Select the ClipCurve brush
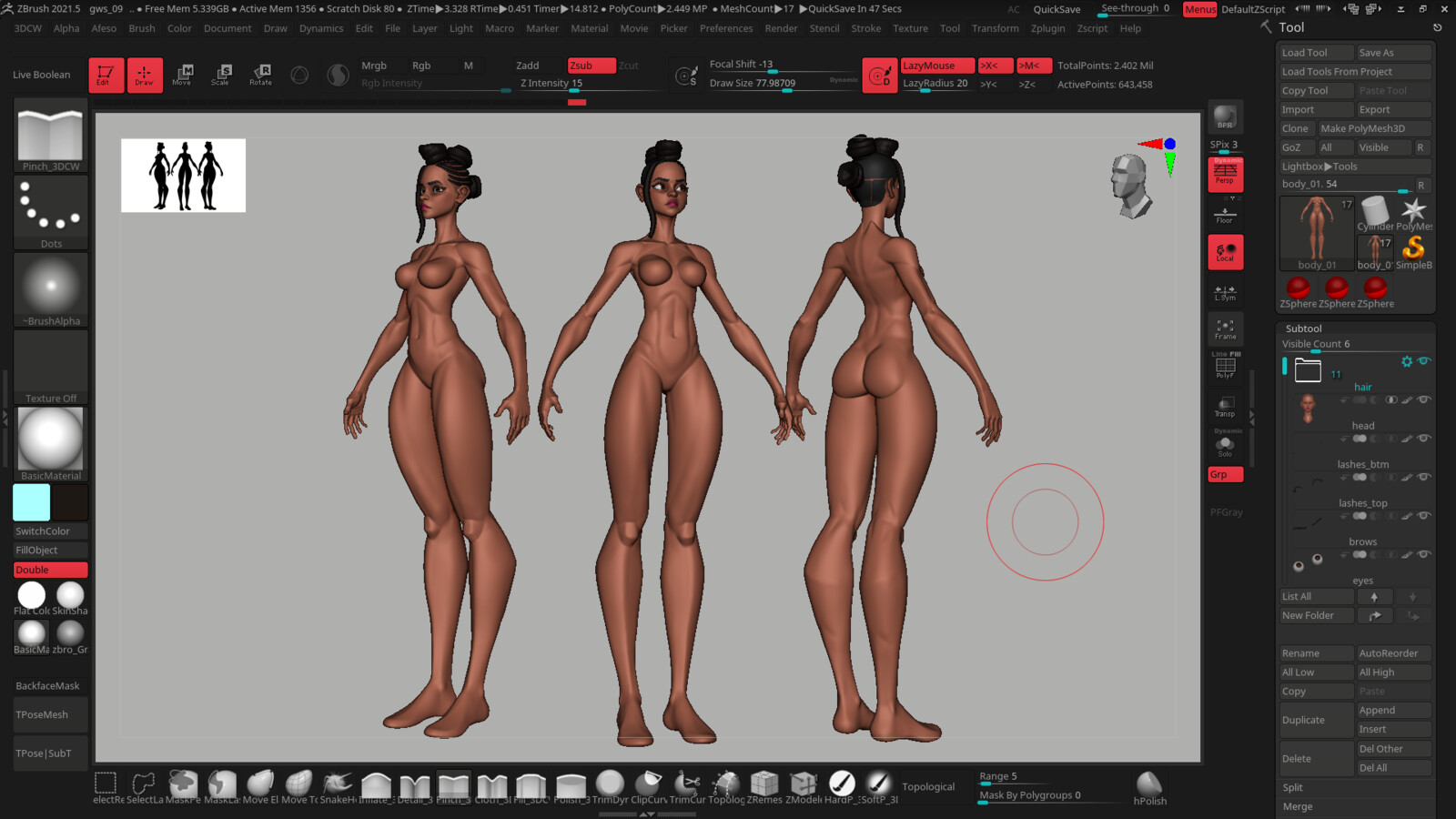1456x819 pixels. tap(649, 787)
